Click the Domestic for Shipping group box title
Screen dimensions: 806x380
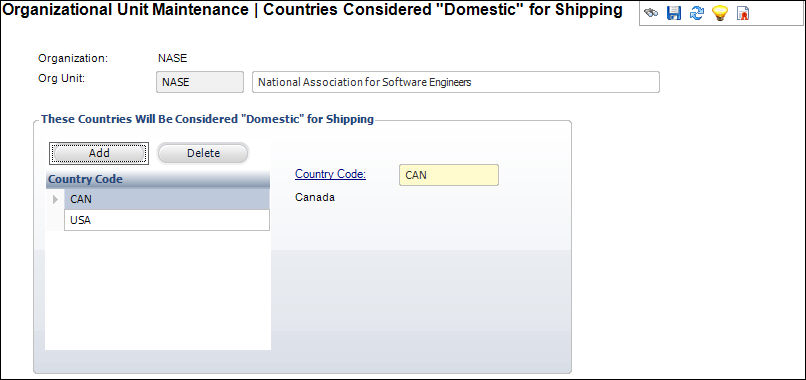tap(207, 119)
